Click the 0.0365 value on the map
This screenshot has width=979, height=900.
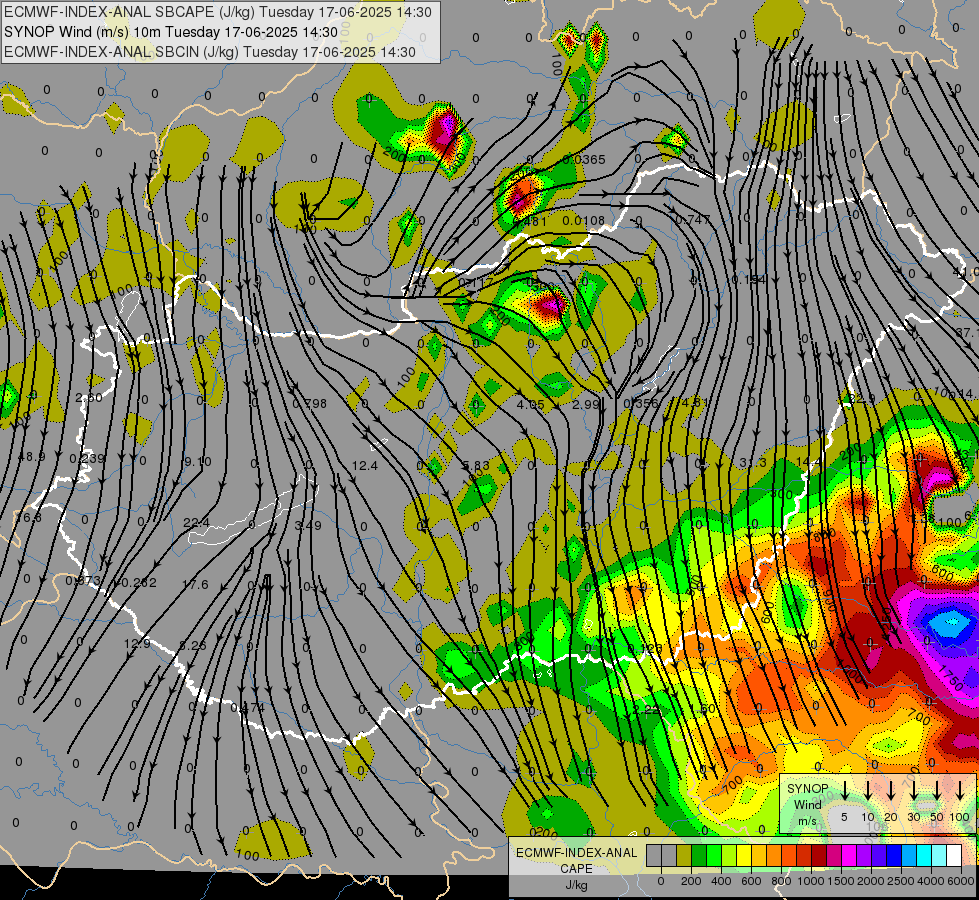coord(584,160)
